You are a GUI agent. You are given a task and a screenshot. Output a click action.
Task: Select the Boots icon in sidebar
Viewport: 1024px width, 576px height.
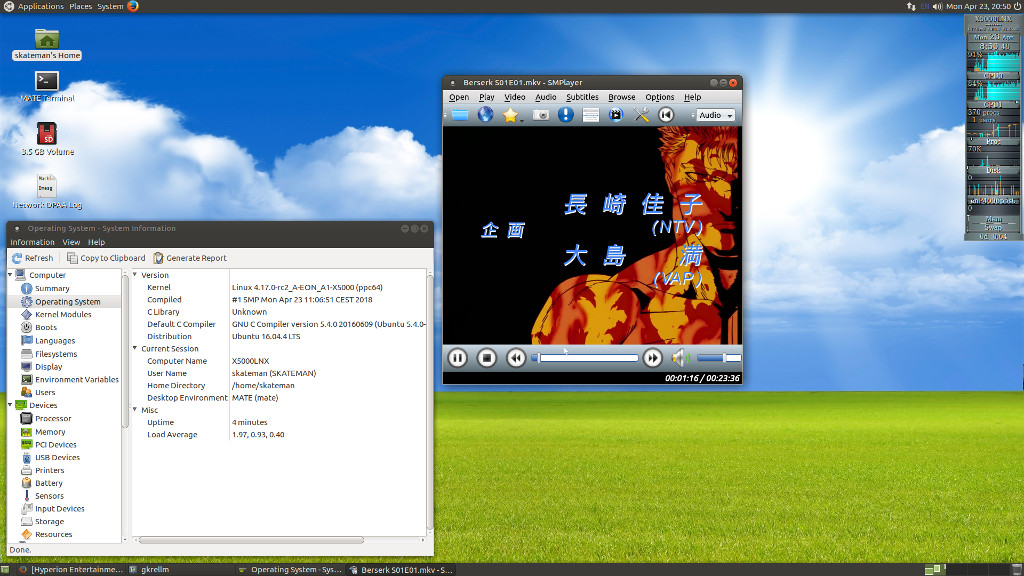[x=27, y=327]
